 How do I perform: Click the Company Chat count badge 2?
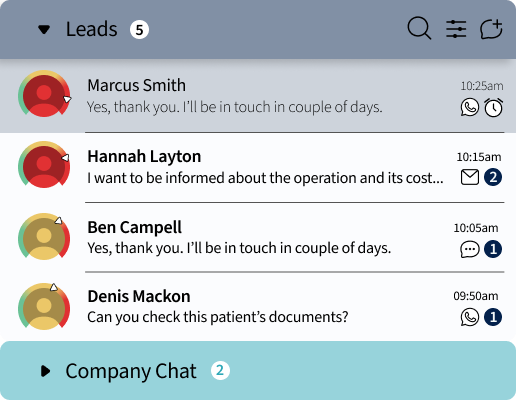click(x=220, y=370)
